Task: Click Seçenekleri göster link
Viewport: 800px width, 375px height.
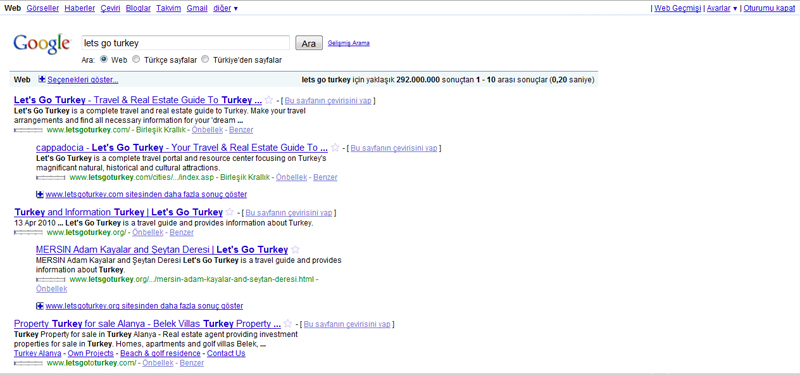Action: [x=83, y=80]
